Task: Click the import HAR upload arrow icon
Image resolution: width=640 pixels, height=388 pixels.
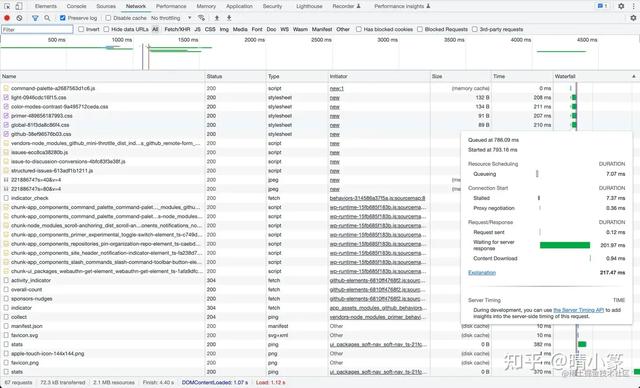Action: click(x=217, y=18)
